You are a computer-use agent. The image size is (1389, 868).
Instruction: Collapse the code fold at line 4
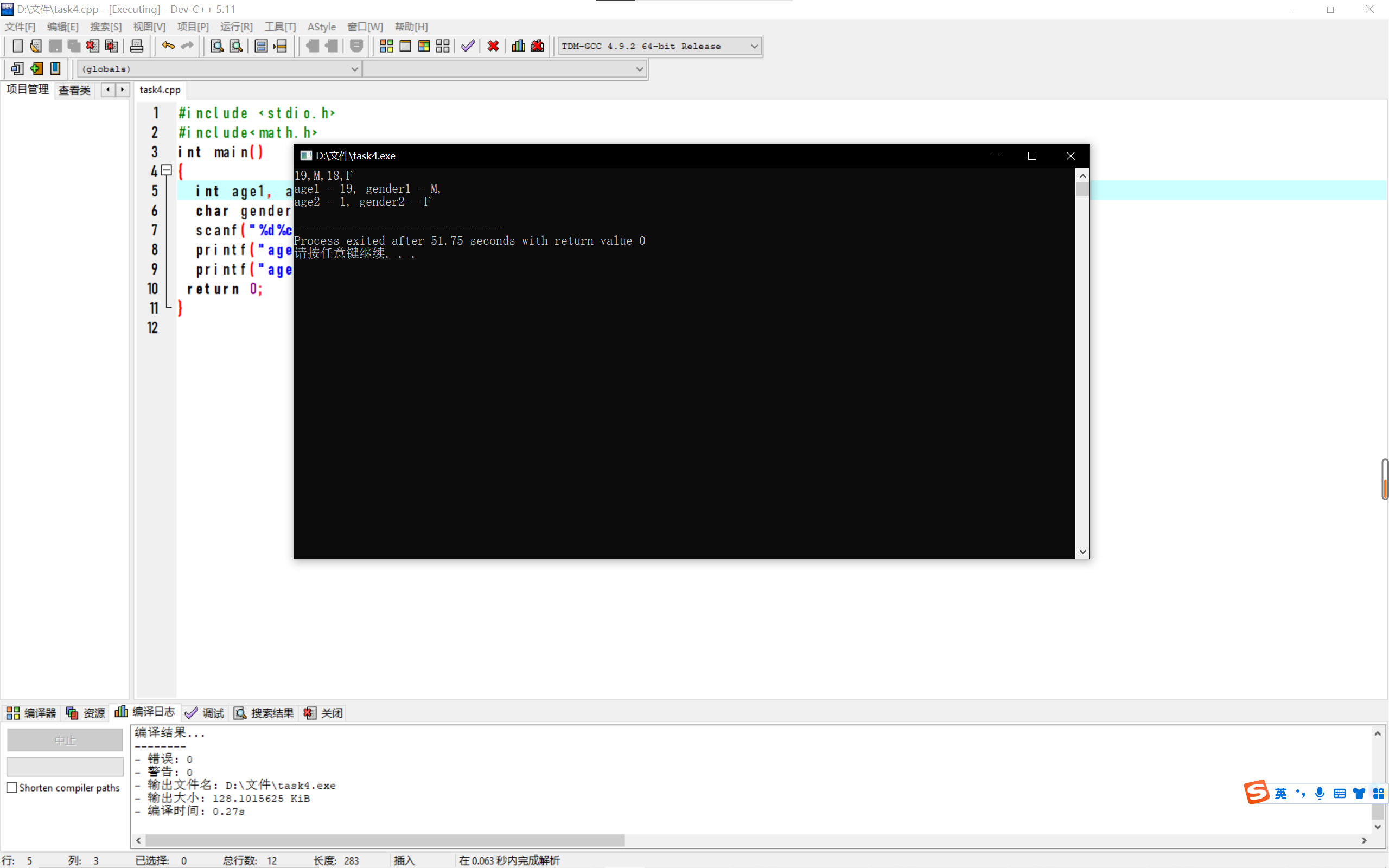pyautogui.click(x=167, y=170)
